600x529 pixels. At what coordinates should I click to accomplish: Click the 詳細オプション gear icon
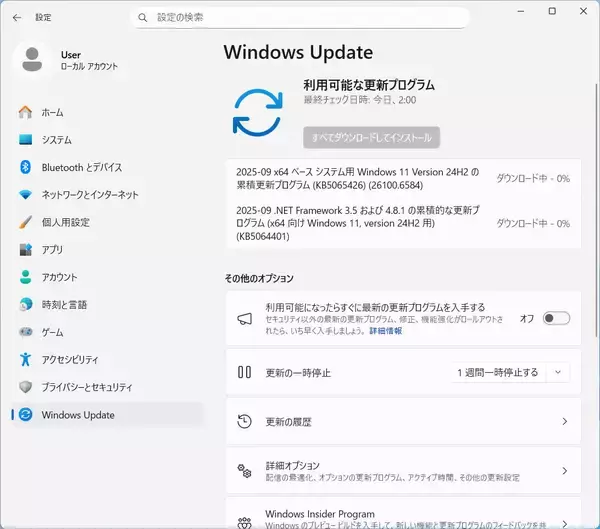[244, 470]
